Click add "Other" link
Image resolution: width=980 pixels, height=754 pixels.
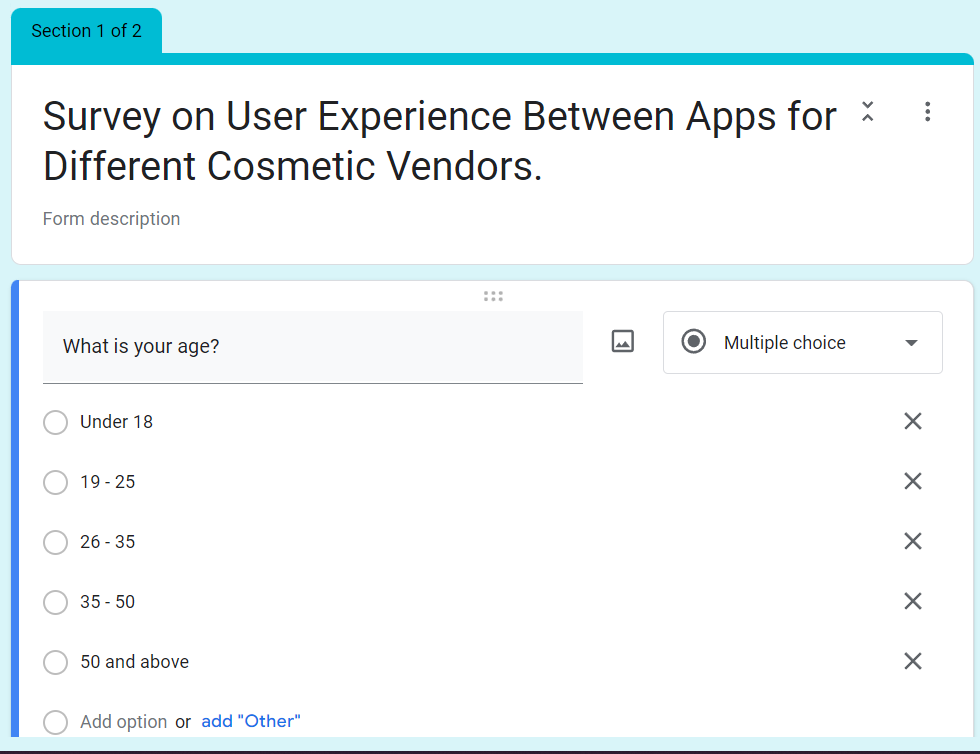tap(251, 721)
